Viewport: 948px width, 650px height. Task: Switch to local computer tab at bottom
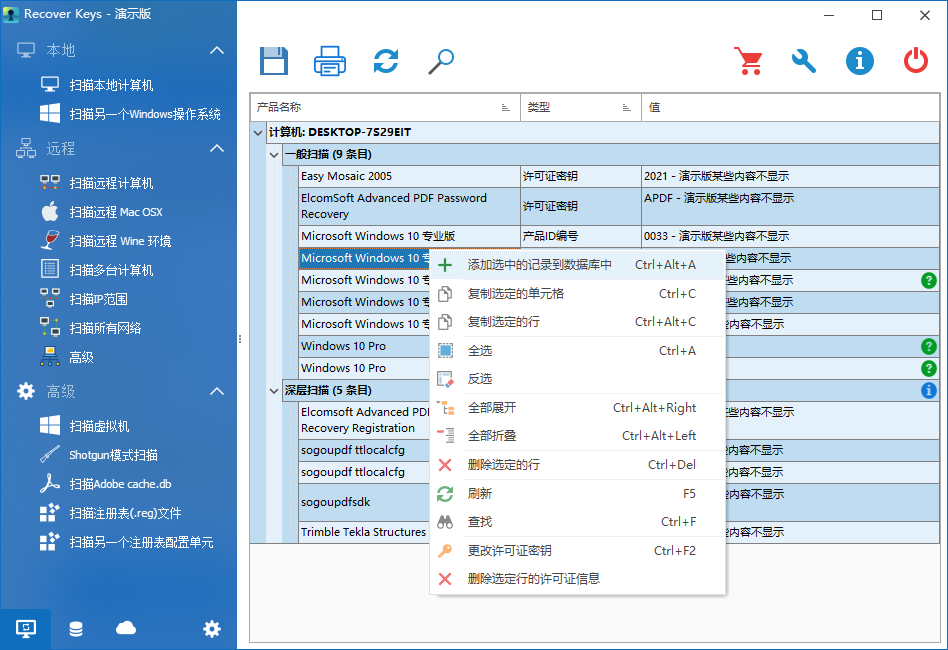[25, 629]
